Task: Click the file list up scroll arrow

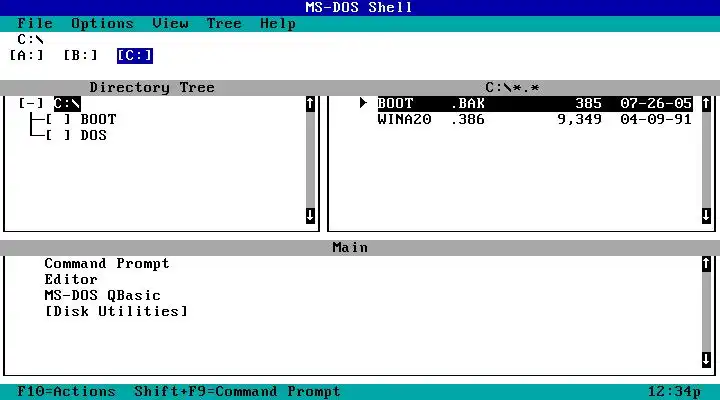Action: 706,104
